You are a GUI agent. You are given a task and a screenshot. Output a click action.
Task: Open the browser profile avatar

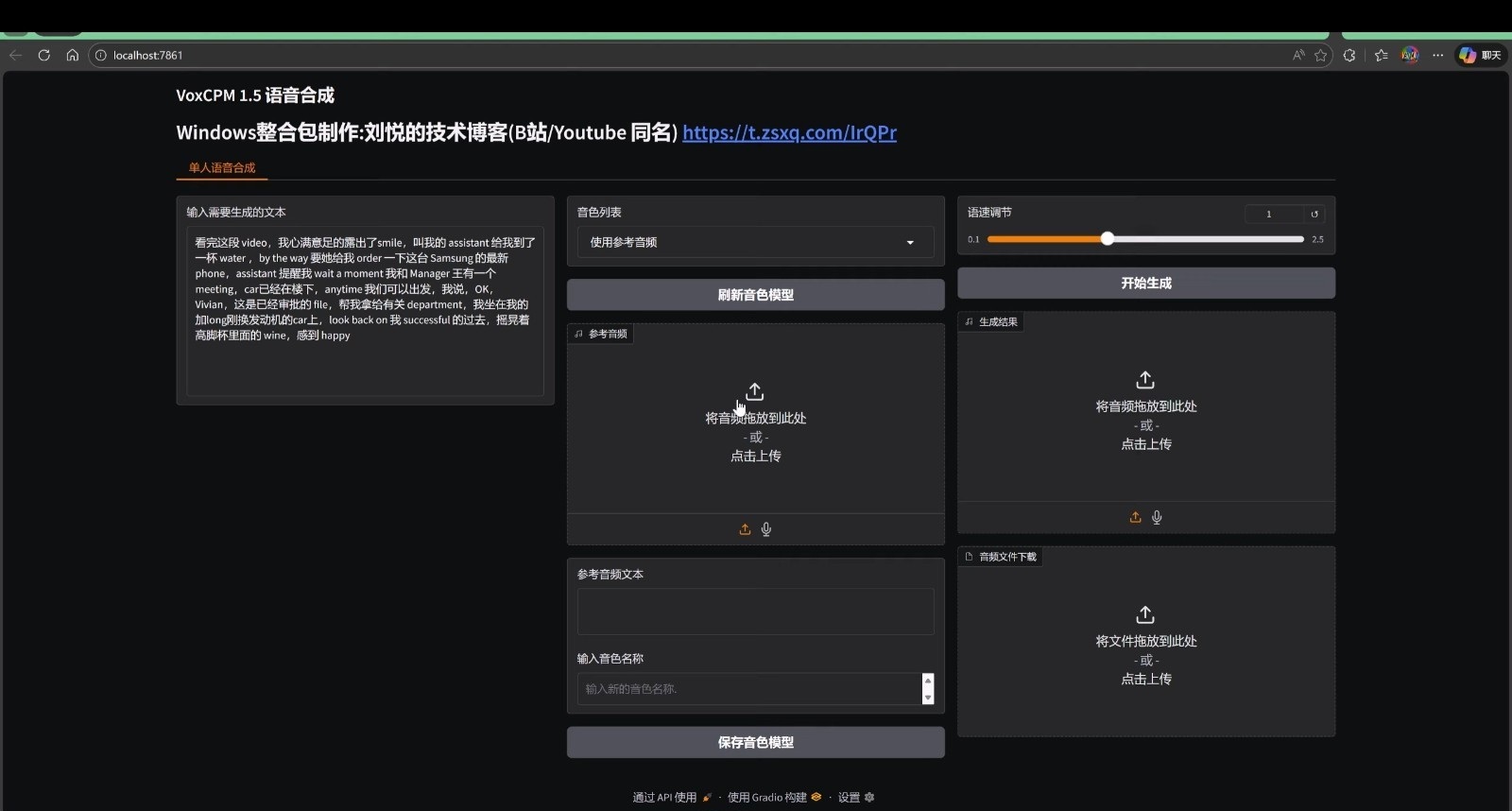coord(1409,55)
